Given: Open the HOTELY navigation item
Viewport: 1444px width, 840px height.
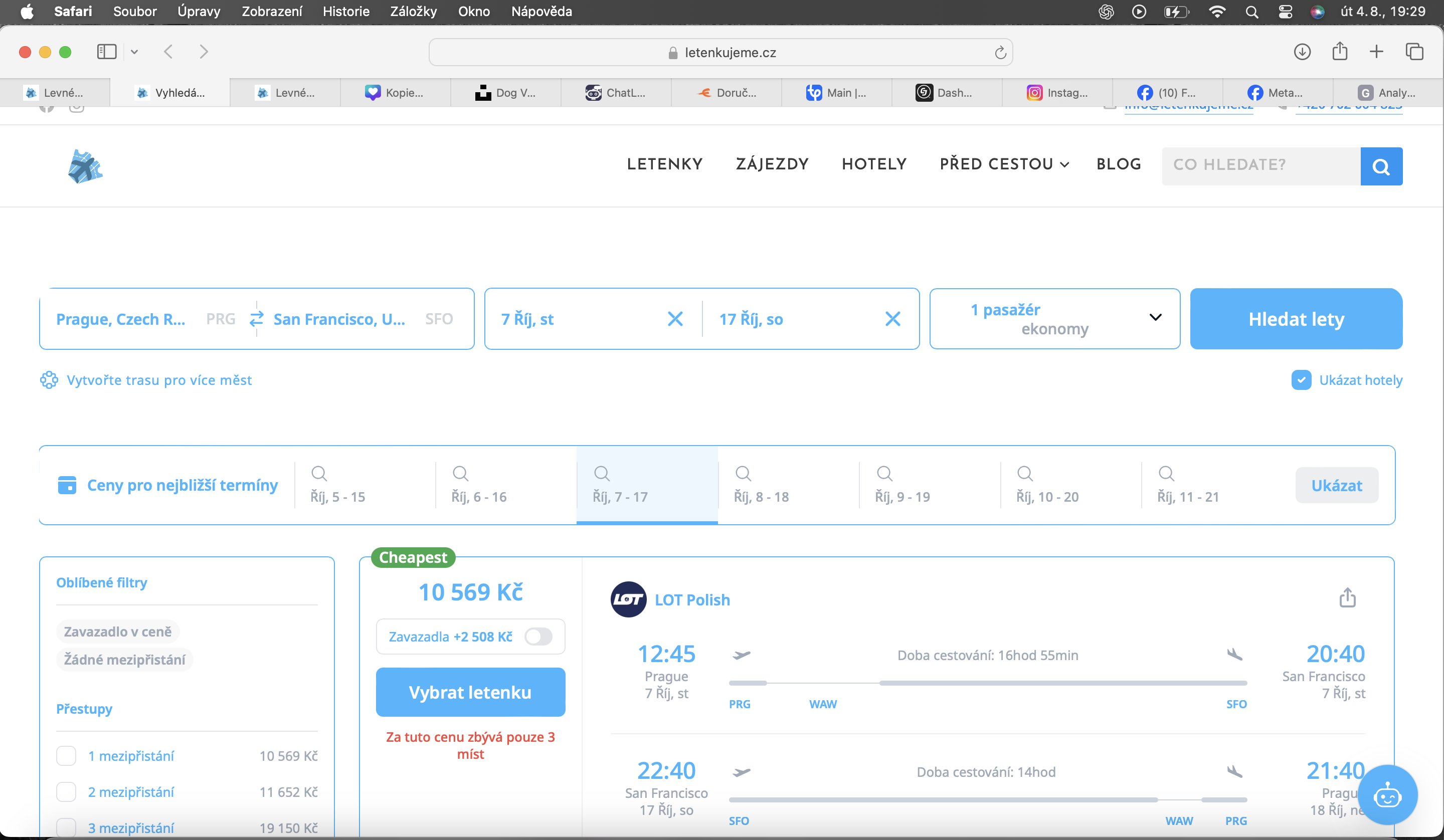Looking at the screenshot, I should tap(874, 164).
